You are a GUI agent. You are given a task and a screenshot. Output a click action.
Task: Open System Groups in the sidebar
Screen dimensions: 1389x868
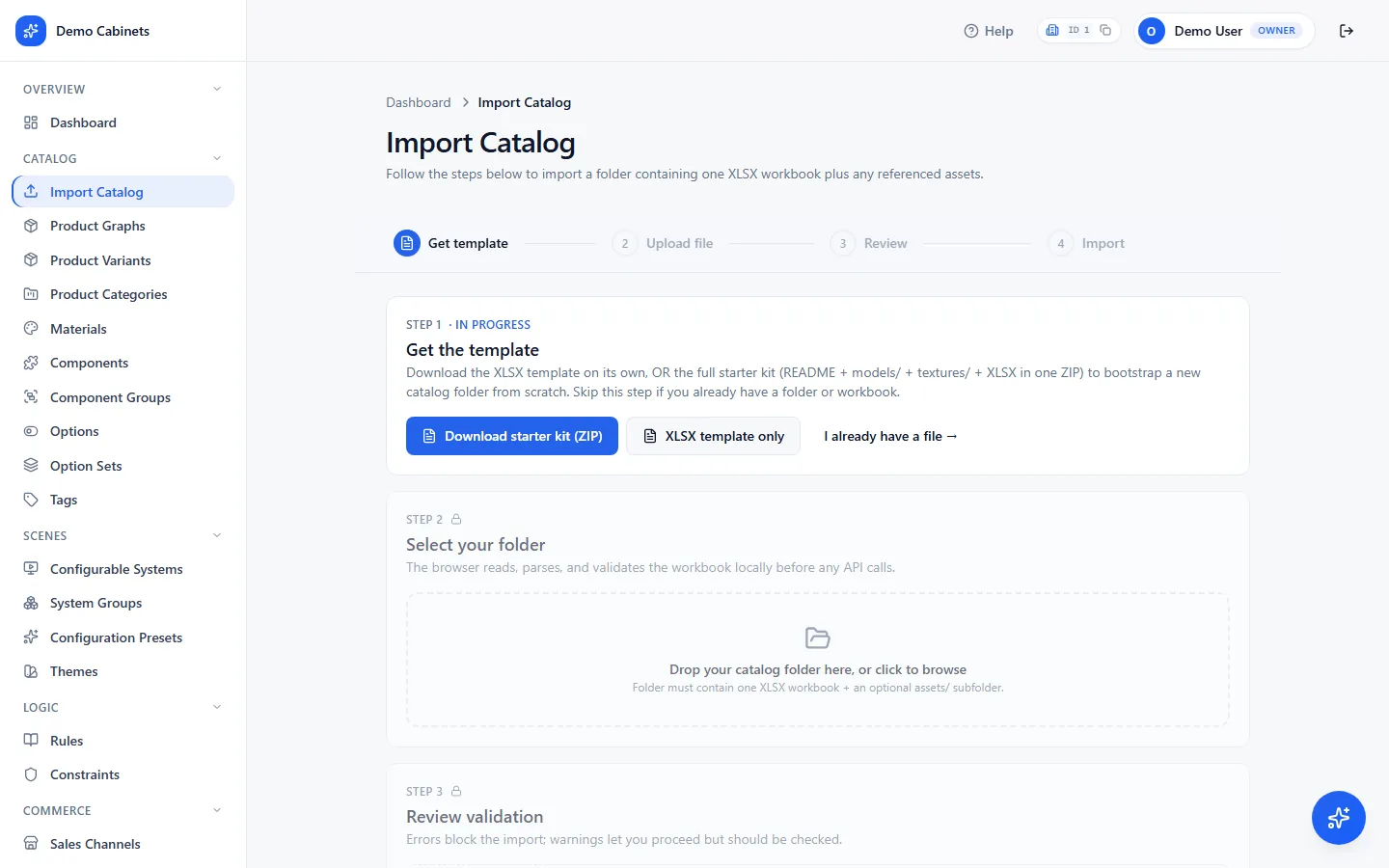pos(123,603)
